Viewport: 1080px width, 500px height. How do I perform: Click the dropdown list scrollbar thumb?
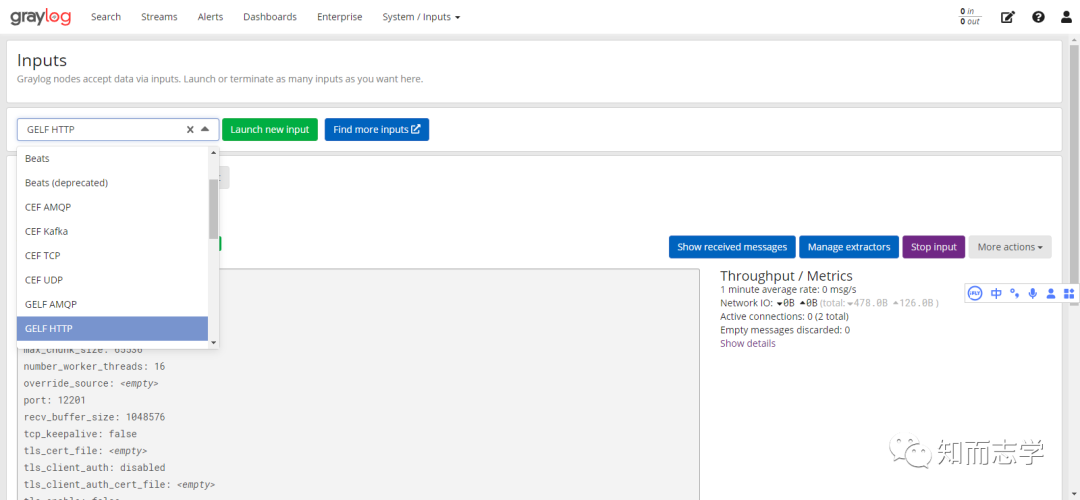coord(214,209)
